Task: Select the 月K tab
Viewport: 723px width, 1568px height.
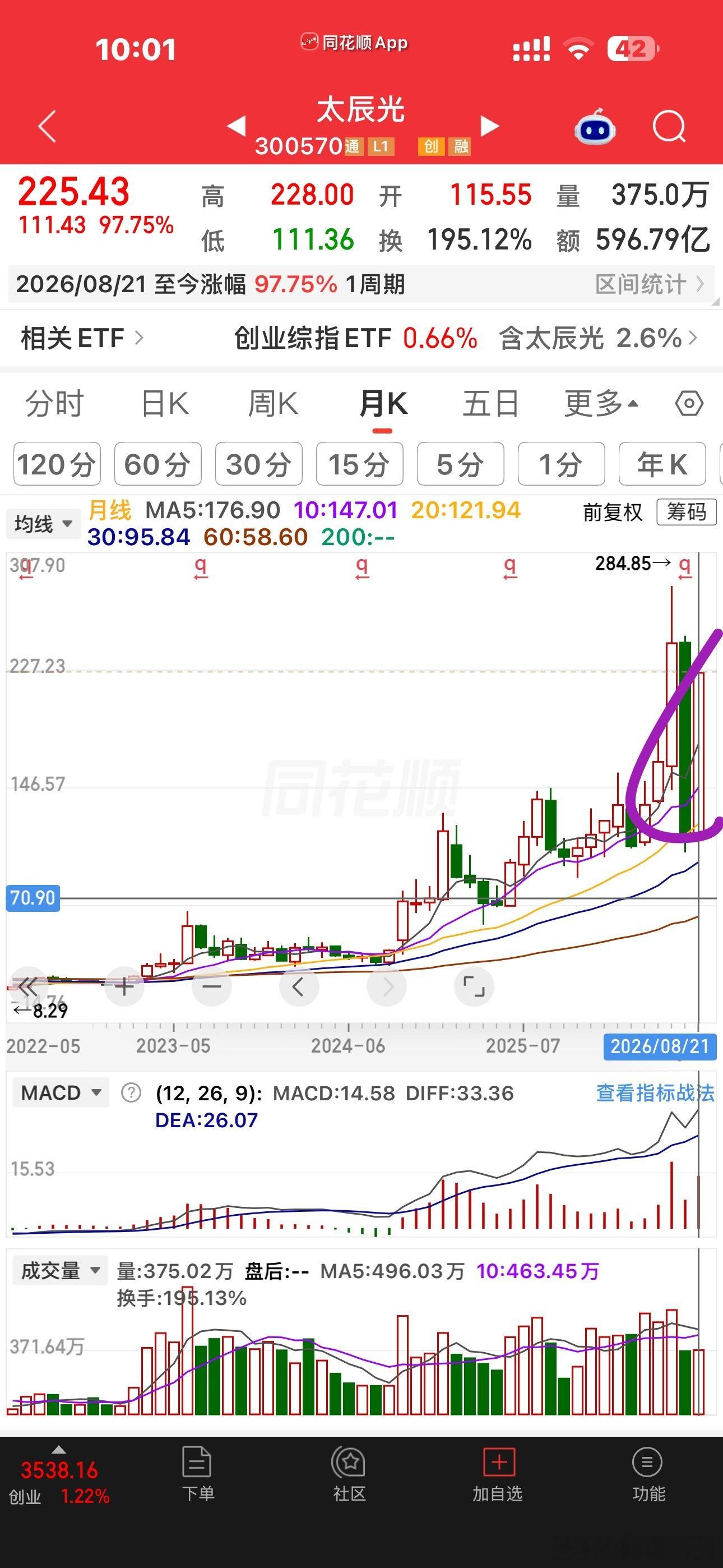Action: point(383,404)
